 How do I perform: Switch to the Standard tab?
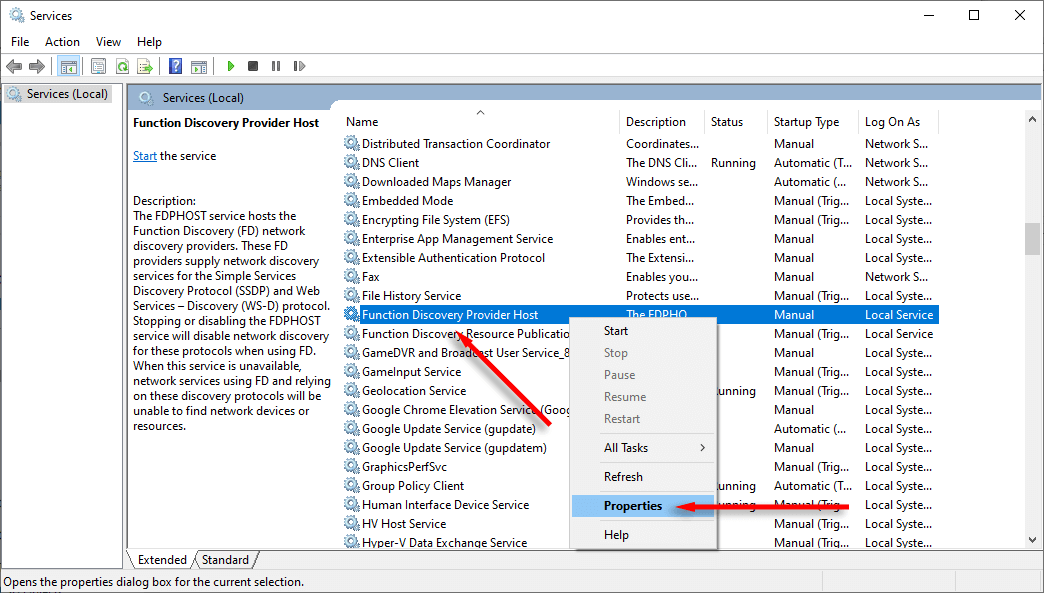pos(225,560)
